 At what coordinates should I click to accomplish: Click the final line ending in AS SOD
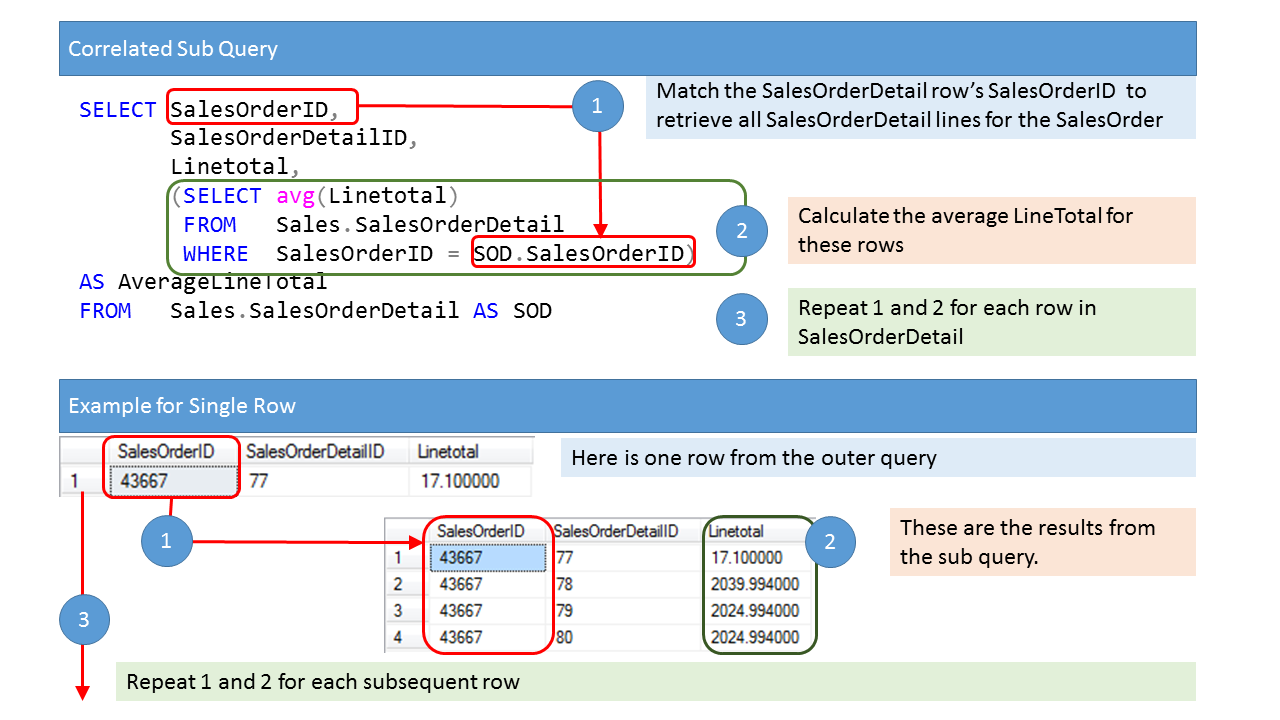[x=315, y=311]
